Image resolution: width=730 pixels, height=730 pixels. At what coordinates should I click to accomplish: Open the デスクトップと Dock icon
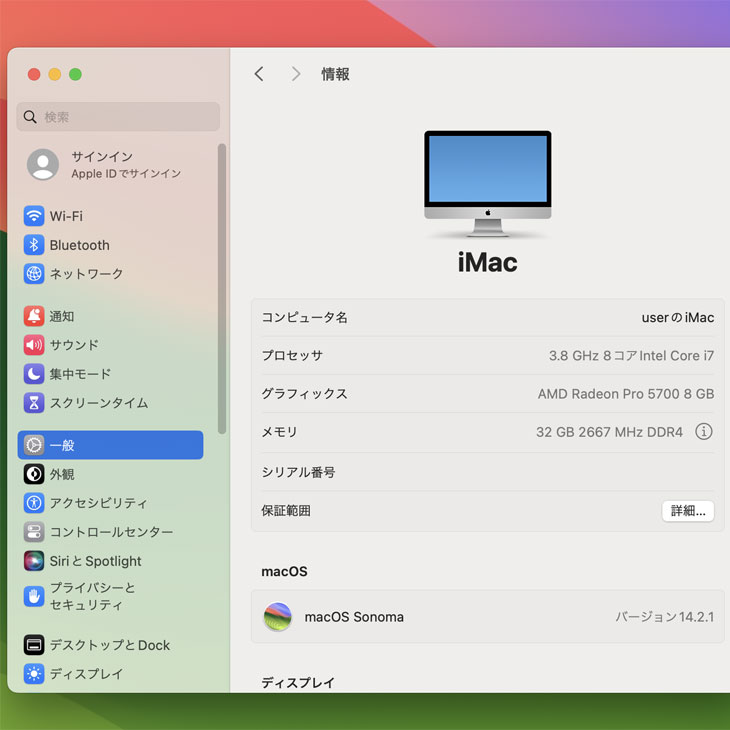34,645
